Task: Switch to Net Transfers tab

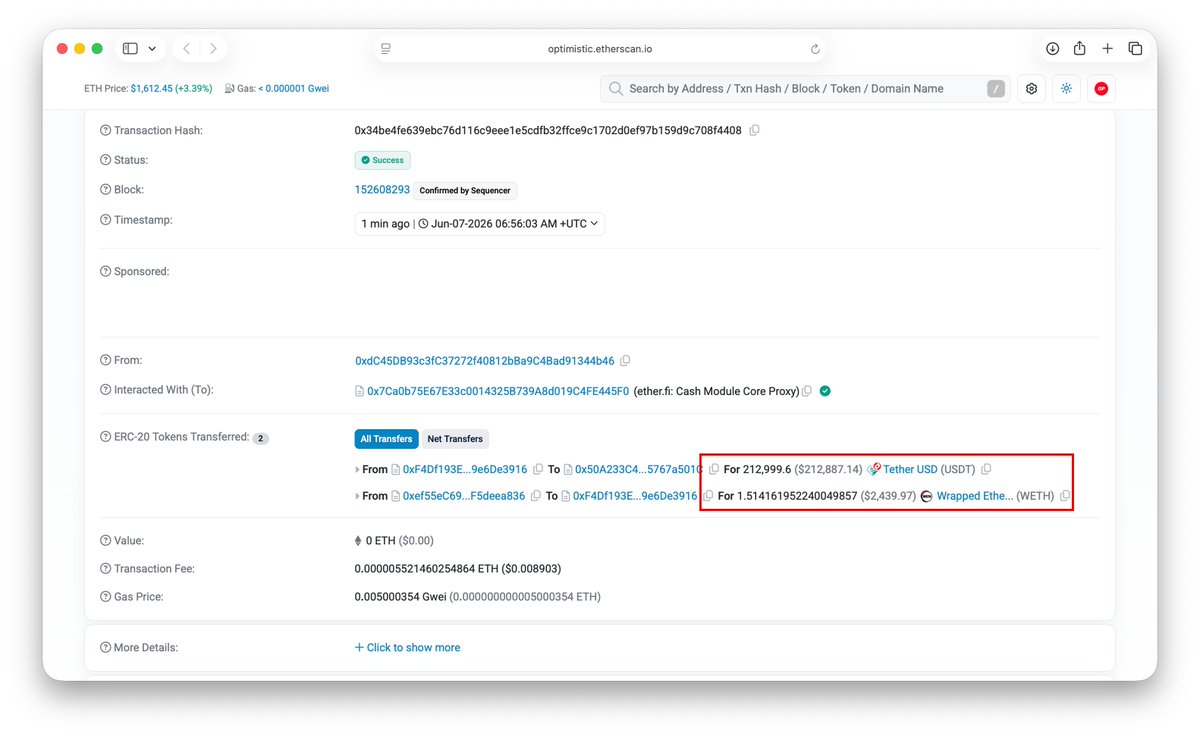Action: [455, 439]
